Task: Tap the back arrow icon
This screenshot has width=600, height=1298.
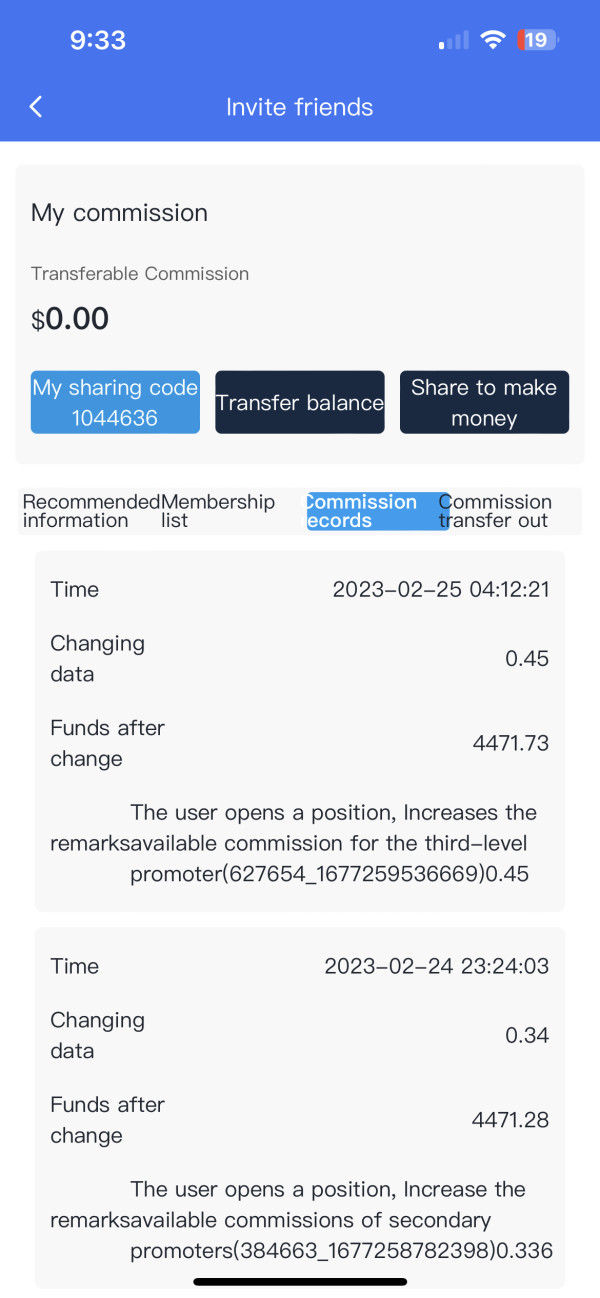Action: [x=36, y=107]
